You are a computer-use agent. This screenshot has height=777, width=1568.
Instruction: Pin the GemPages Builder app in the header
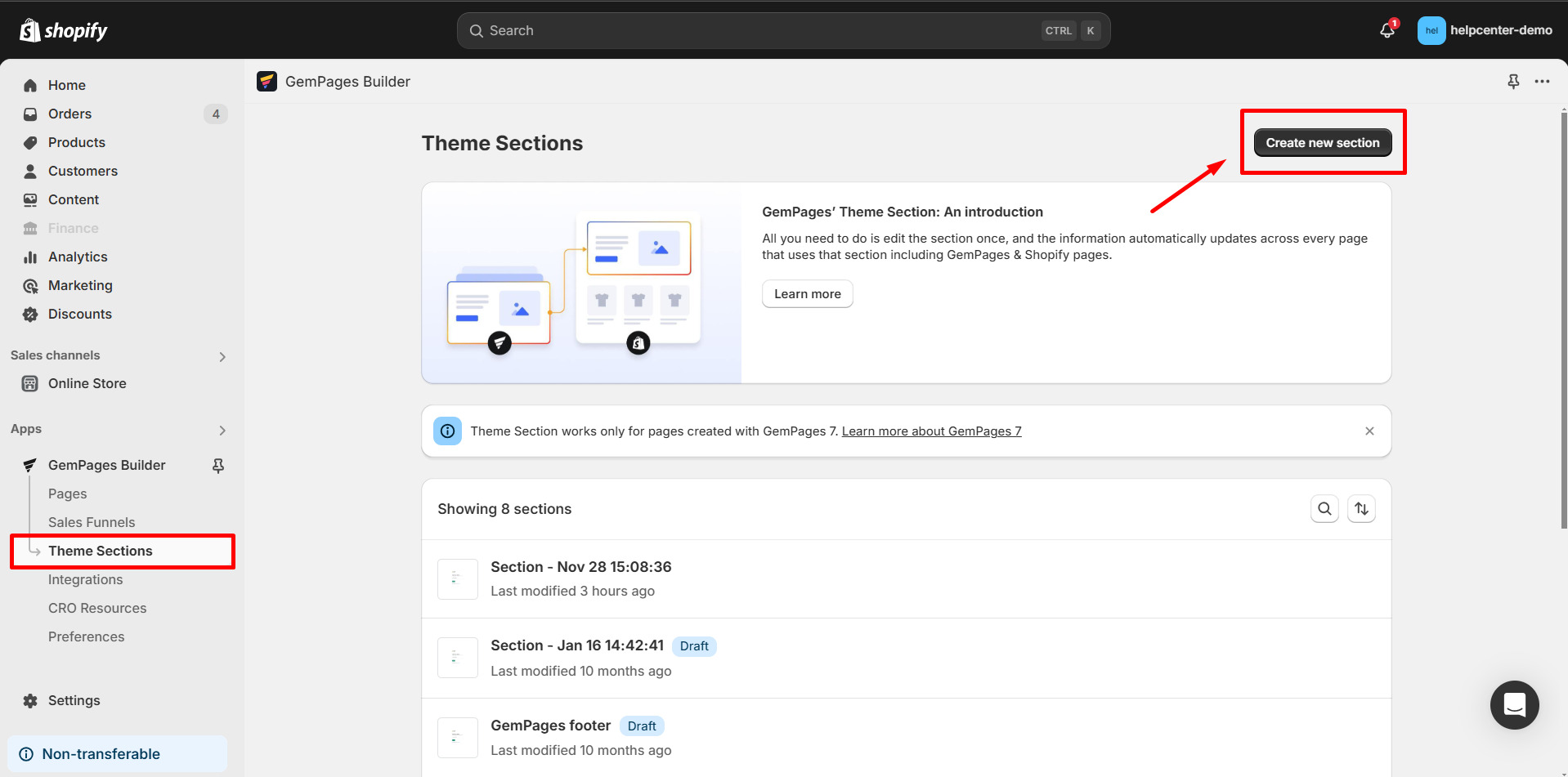coord(1513,82)
